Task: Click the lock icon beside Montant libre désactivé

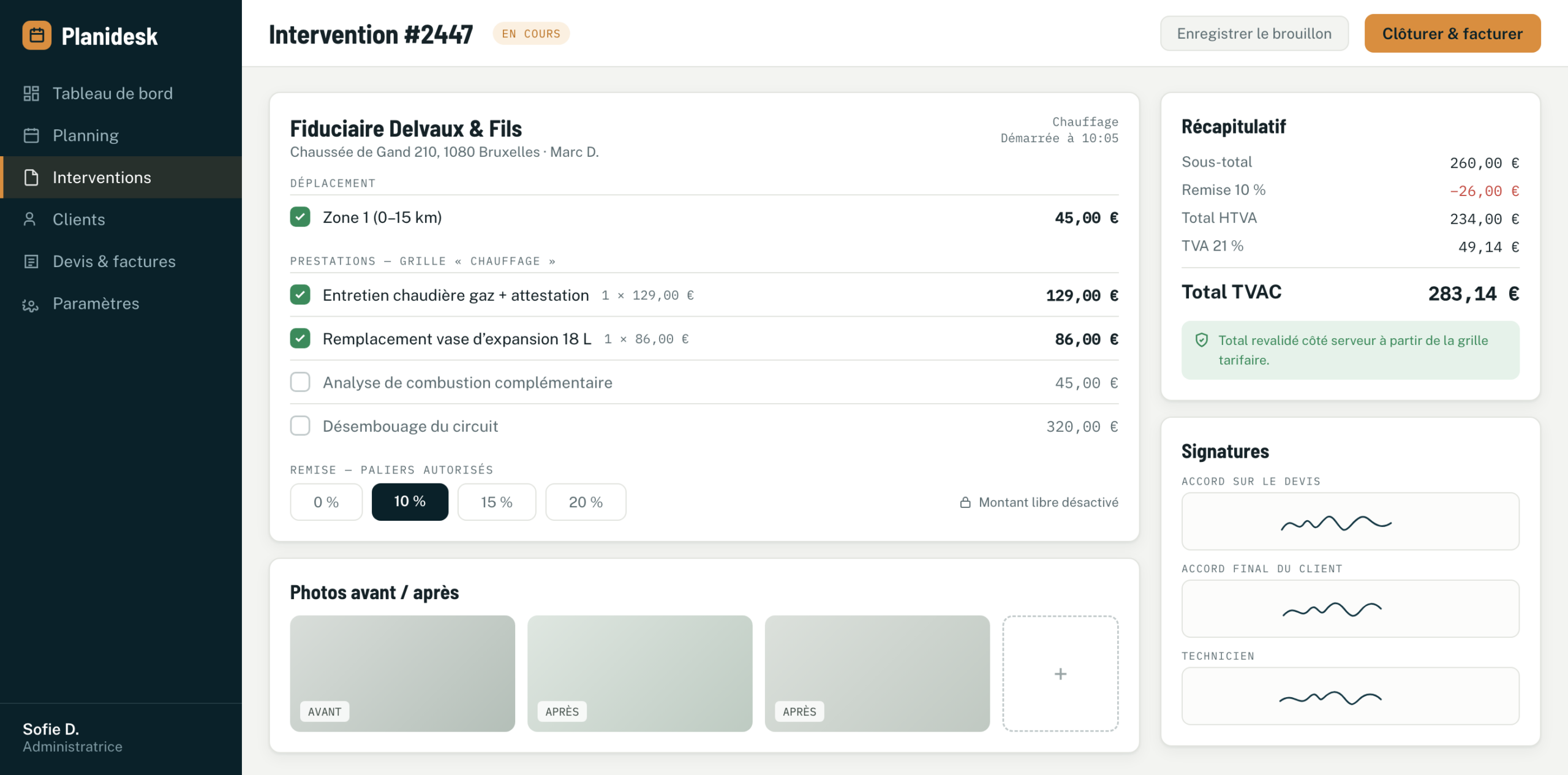Action: 965,502
